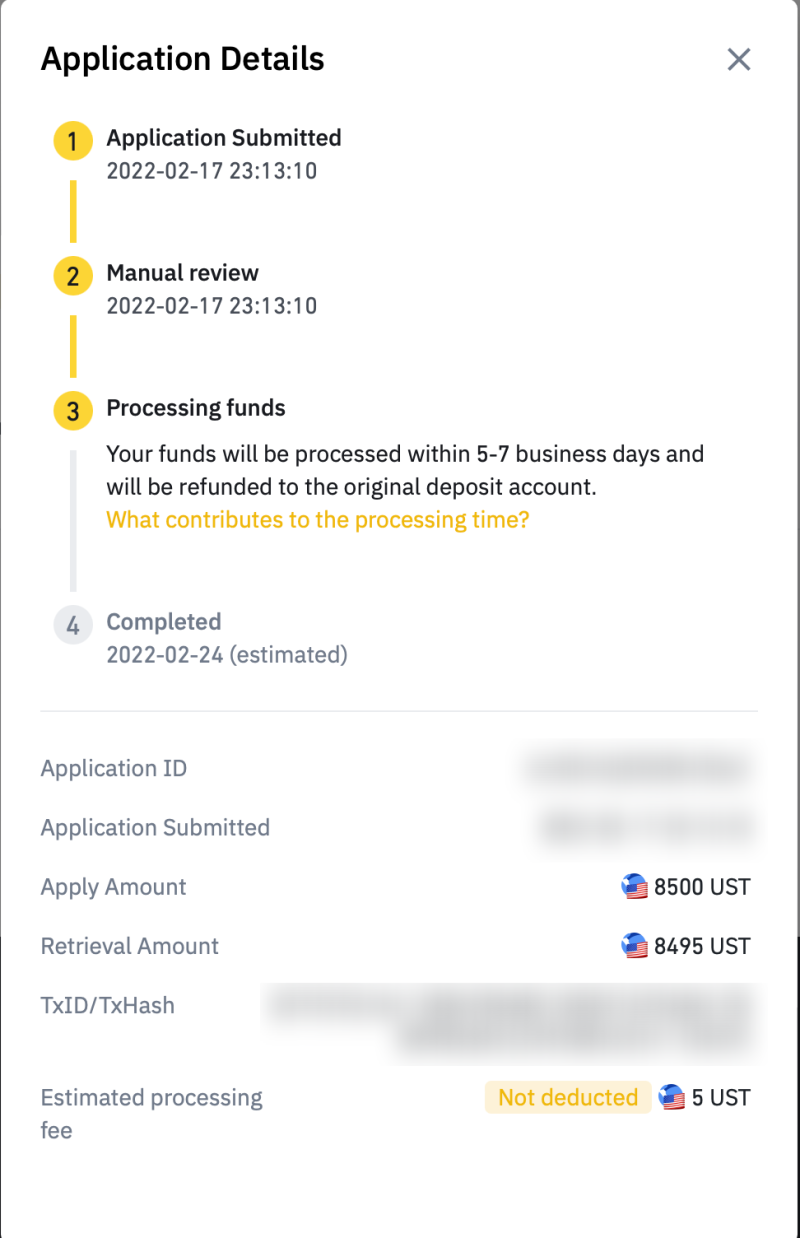Click the 8495 UST retrieval amount

pos(702,946)
